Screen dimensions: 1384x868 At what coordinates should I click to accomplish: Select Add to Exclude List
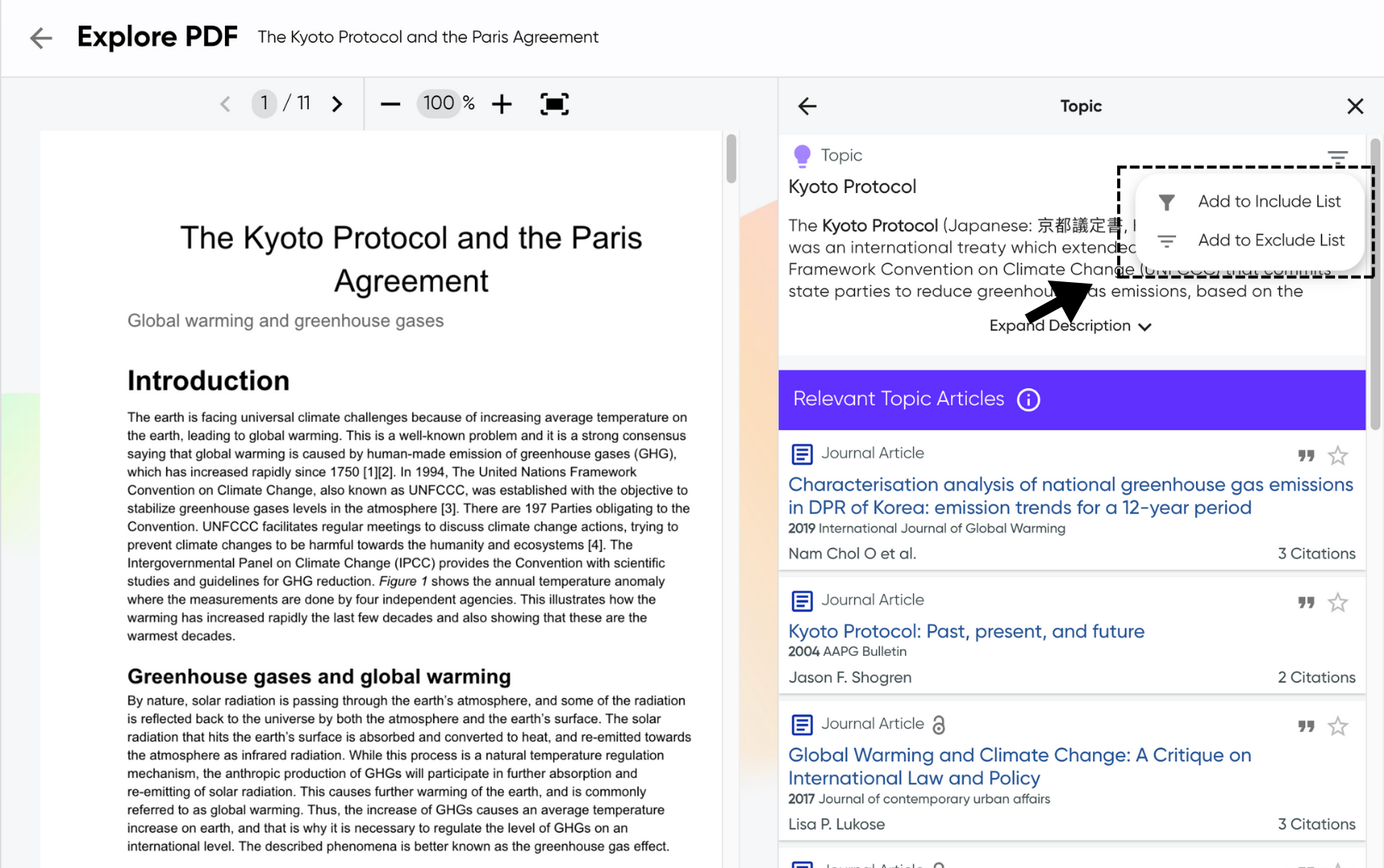click(x=1270, y=240)
